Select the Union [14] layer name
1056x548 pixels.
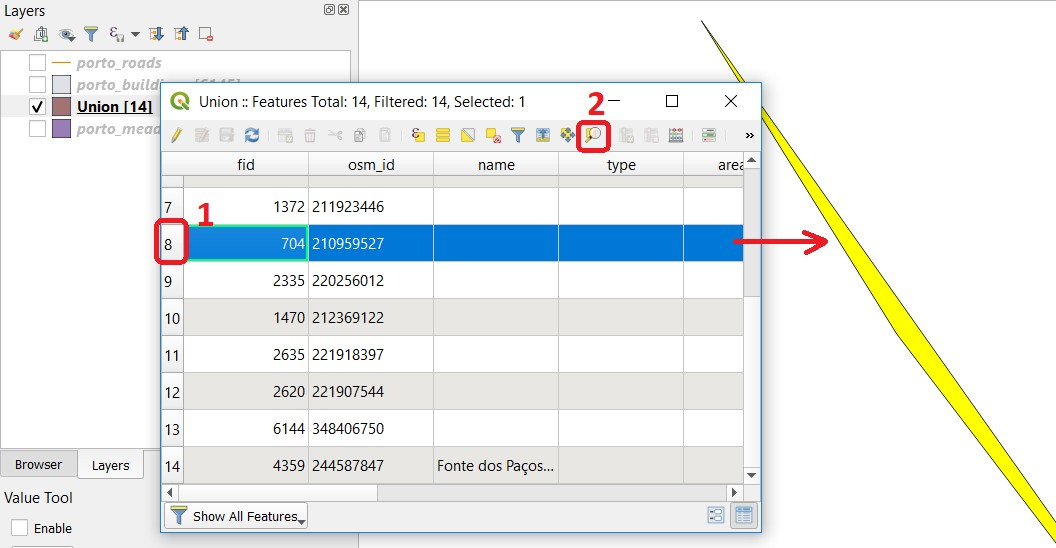pos(114,106)
